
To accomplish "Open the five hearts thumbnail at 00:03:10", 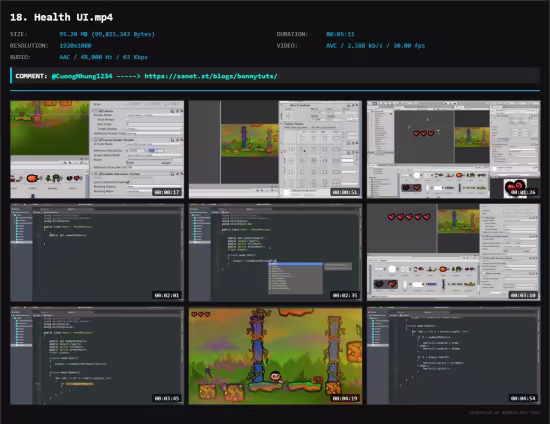I will click(454, 253).
